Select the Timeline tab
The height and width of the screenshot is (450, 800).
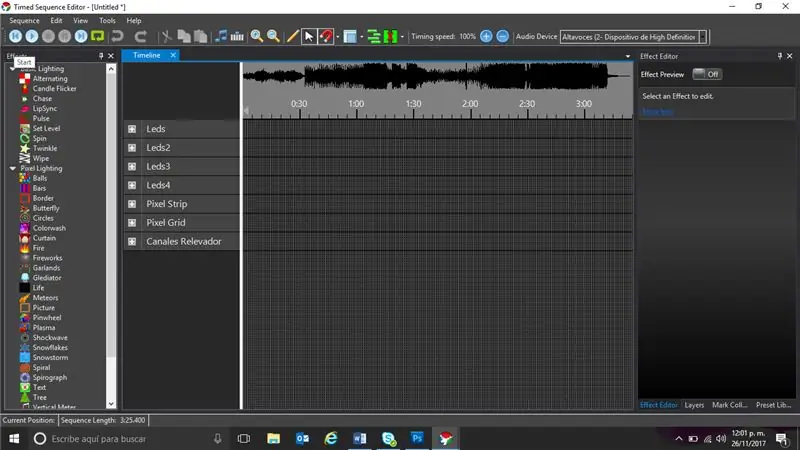146,55
